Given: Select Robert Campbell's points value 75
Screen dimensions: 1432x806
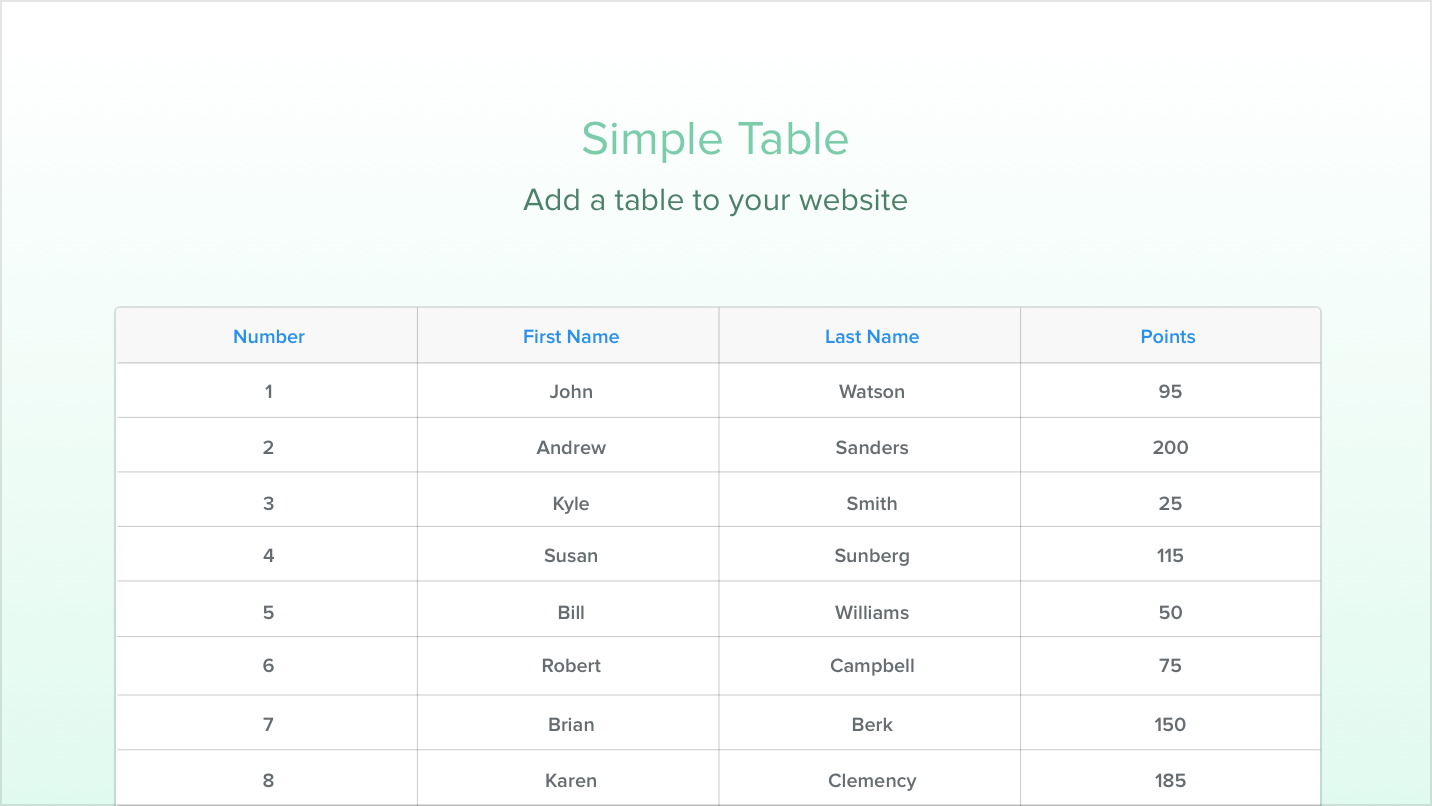Looking at the screenshot, I should click(1169, 665).
